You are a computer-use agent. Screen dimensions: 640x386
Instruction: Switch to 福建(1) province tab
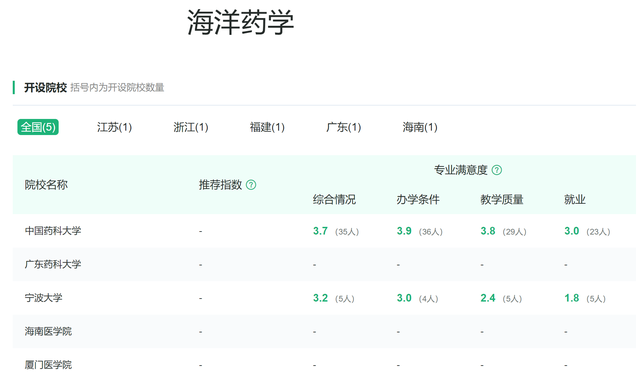[x=267, y=127]
